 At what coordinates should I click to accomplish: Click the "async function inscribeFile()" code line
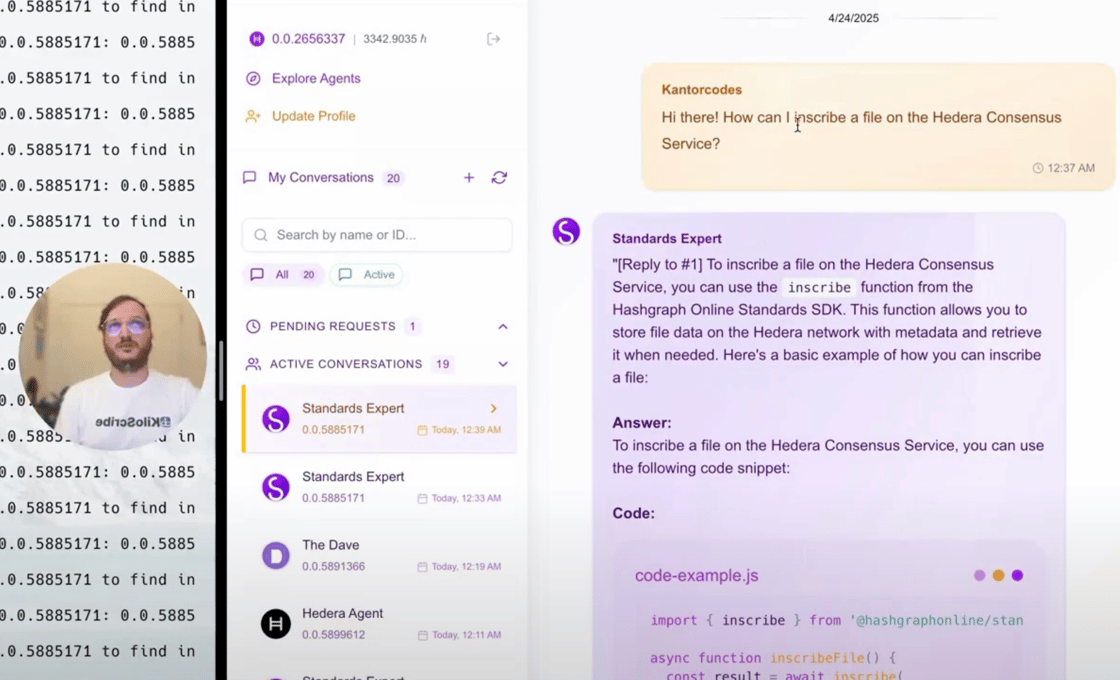click(773, 658)
